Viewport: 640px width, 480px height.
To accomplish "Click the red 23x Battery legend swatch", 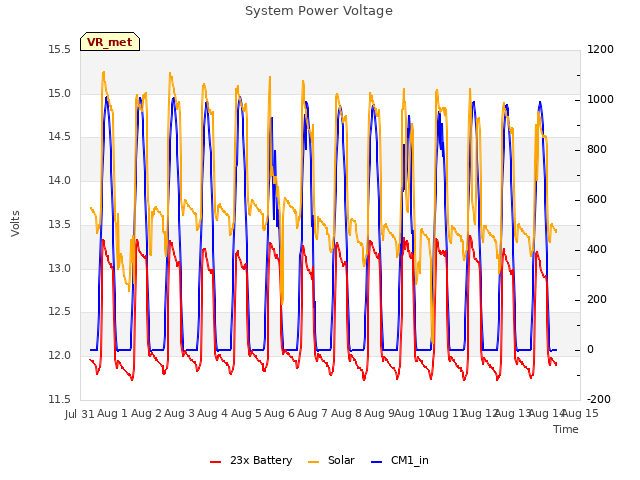I will (216, 462).
